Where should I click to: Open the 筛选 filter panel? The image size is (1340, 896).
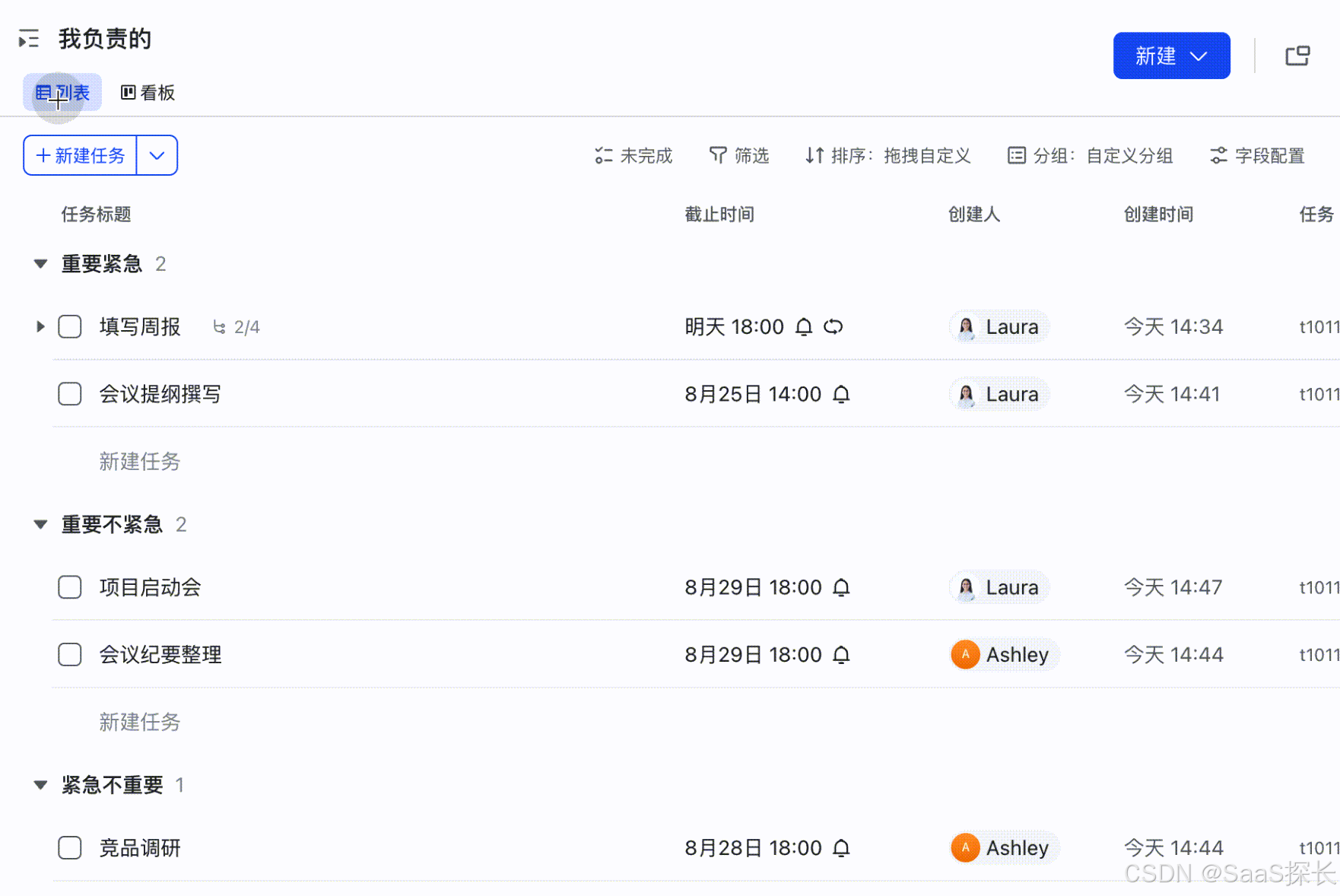(738, 156)
